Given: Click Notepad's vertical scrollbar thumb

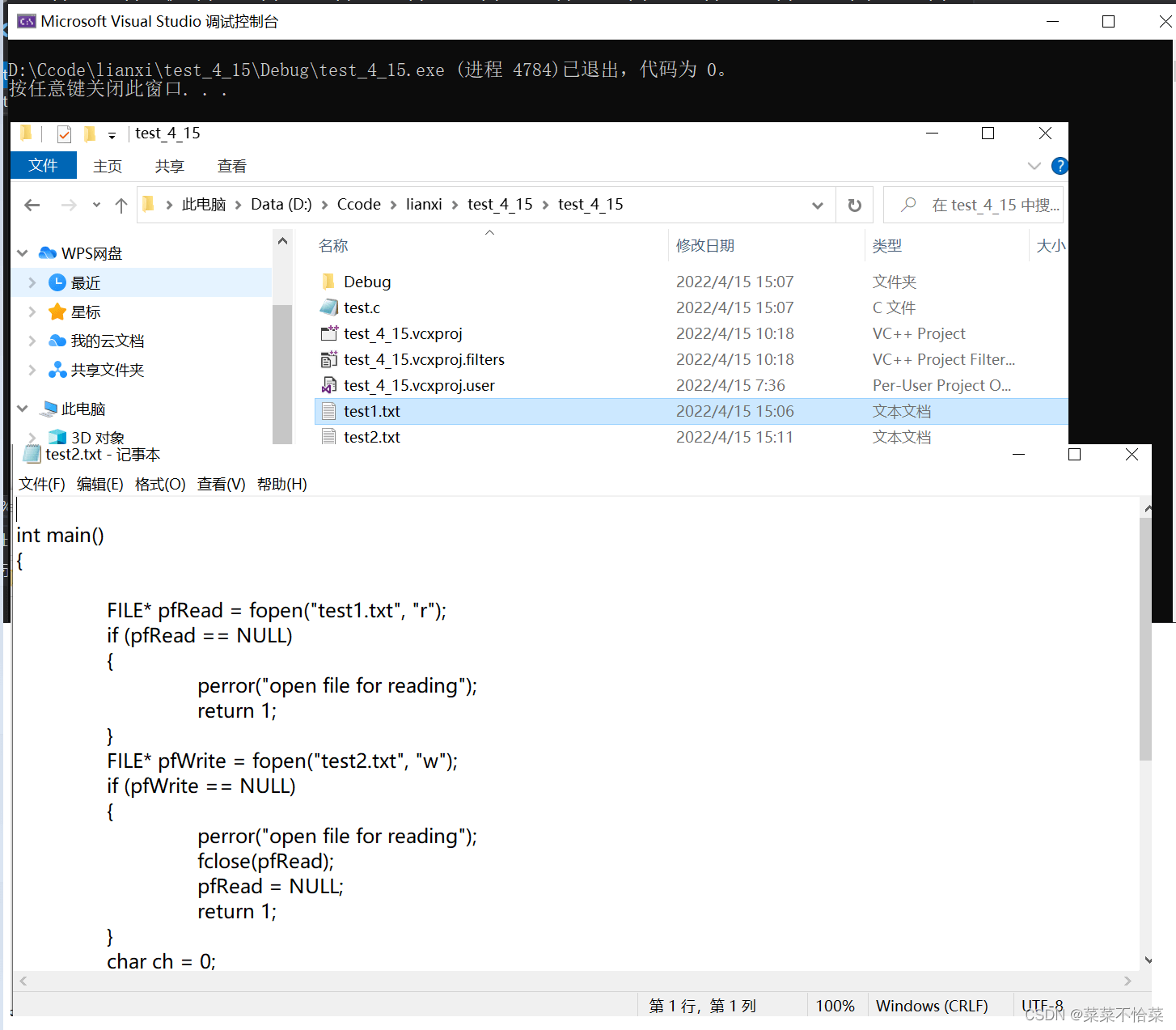Looking at the screenshot, I should 1145,639.
